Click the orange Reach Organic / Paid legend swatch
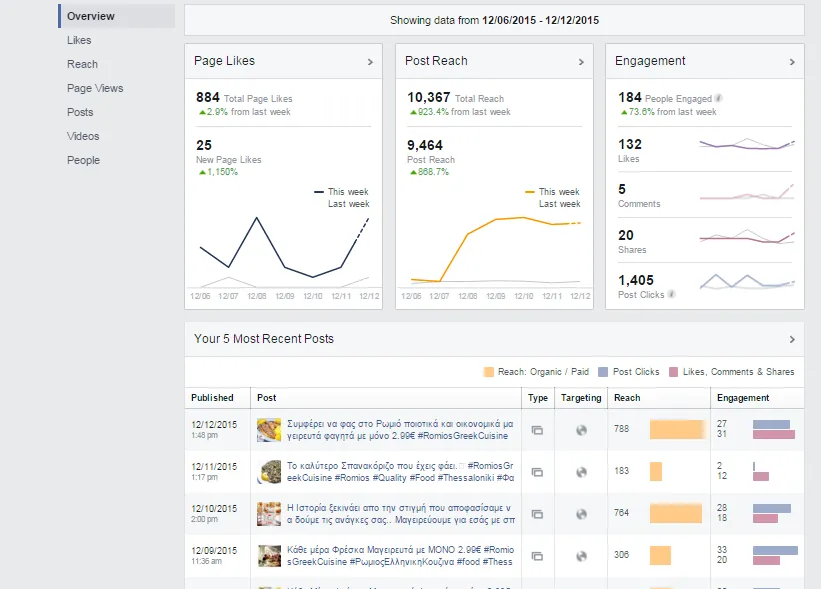821x589 pixels. [x=489, y=372]
